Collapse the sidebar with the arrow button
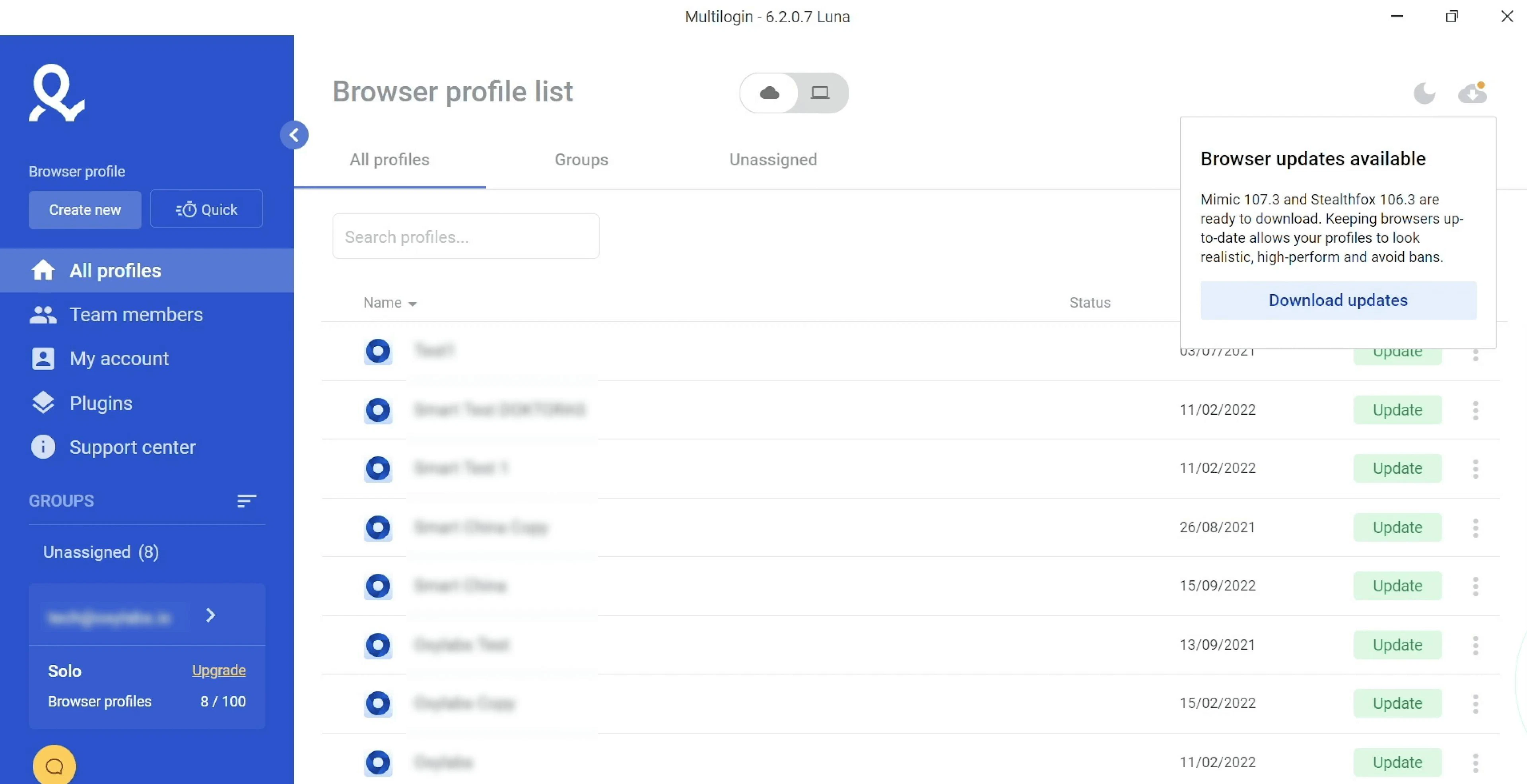 coord(294,135)
